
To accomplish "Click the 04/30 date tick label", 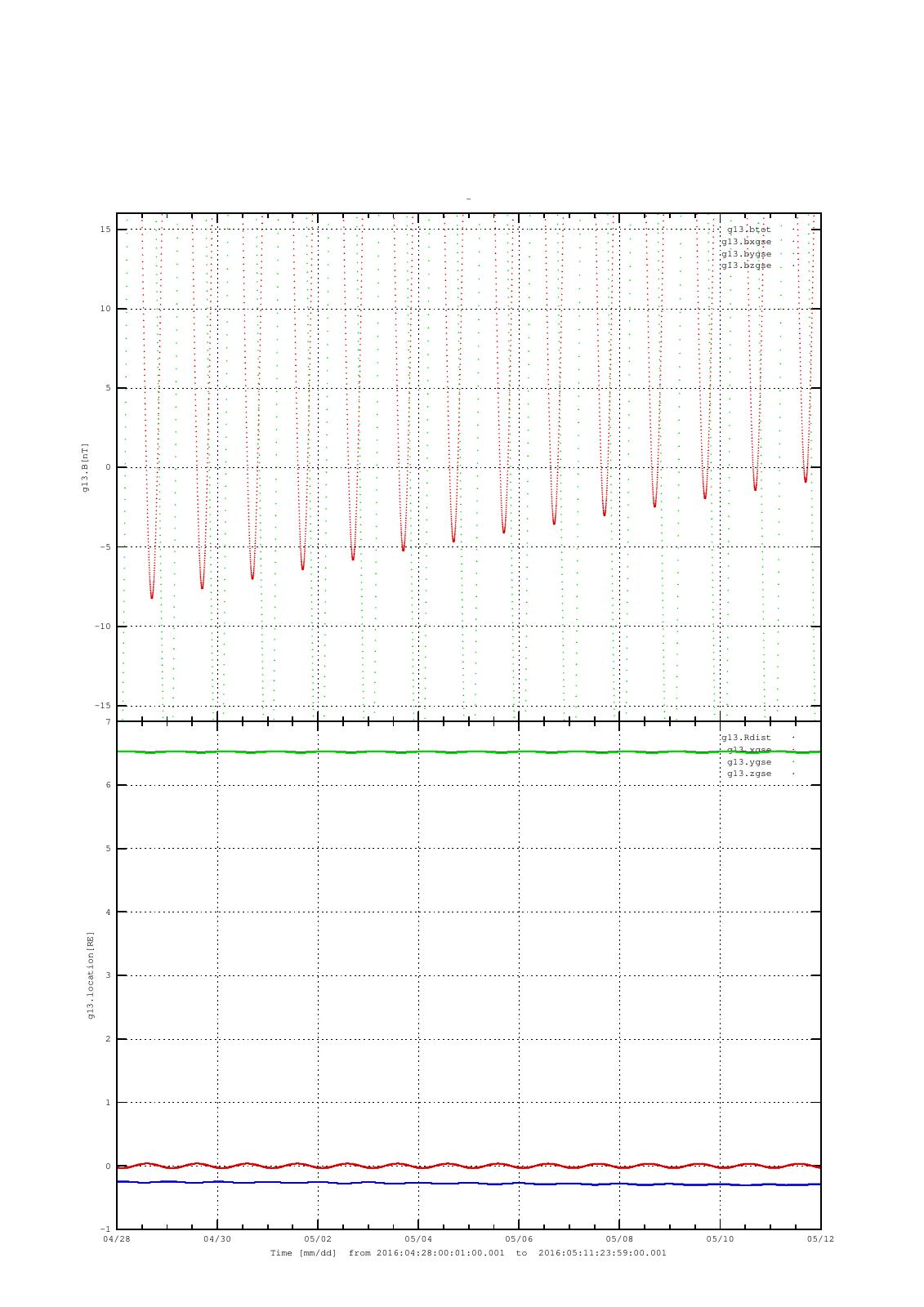I will point(217,1239).
